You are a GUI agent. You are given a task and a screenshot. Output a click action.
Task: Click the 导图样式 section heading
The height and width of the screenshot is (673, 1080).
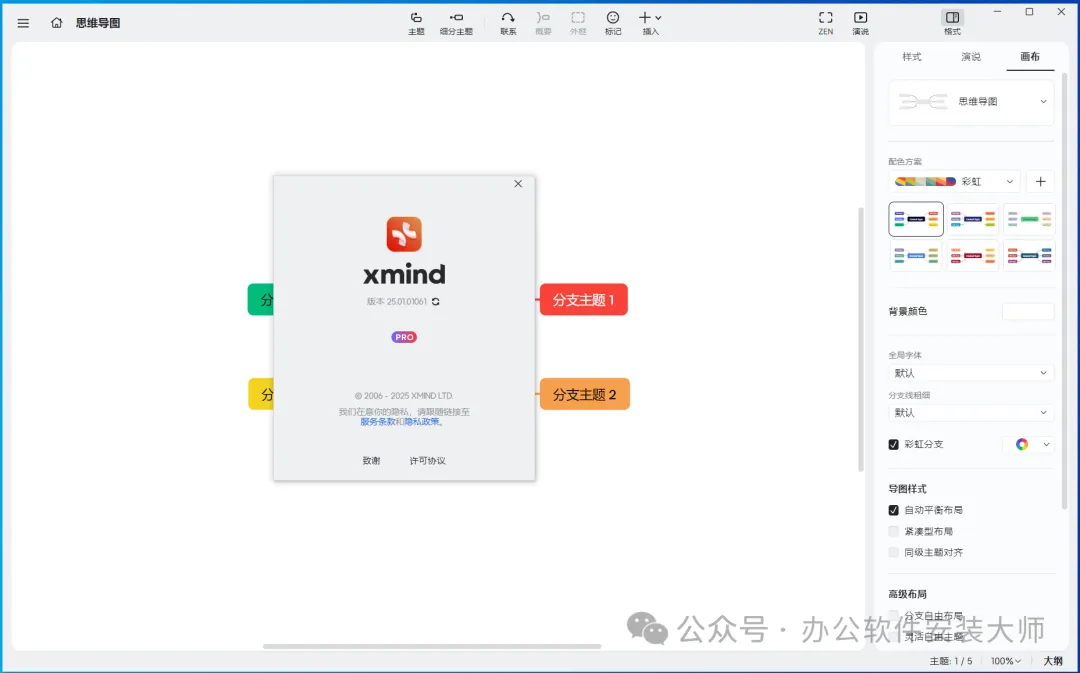point(907,489)
